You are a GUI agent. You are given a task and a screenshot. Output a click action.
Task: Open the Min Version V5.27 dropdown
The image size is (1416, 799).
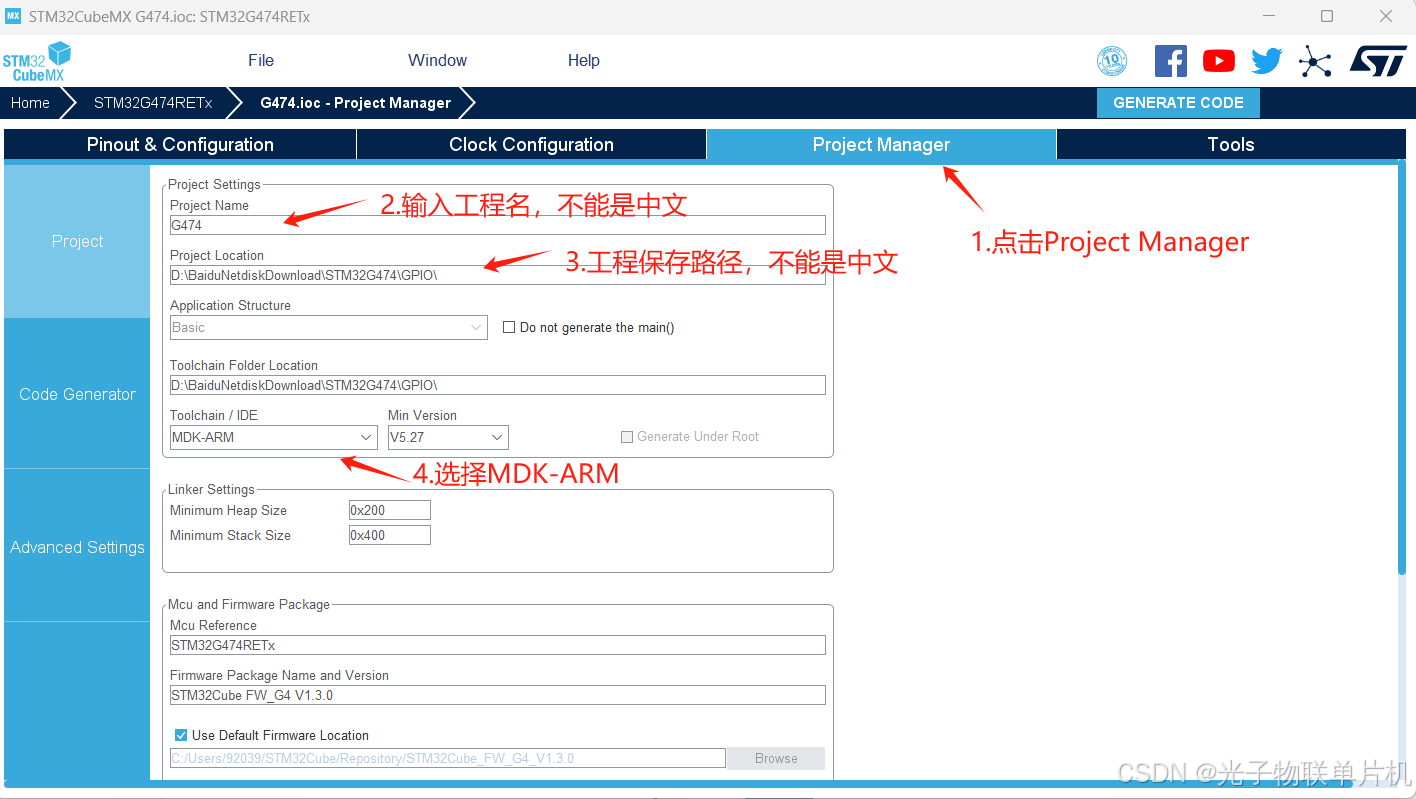[x=448, y=437]
